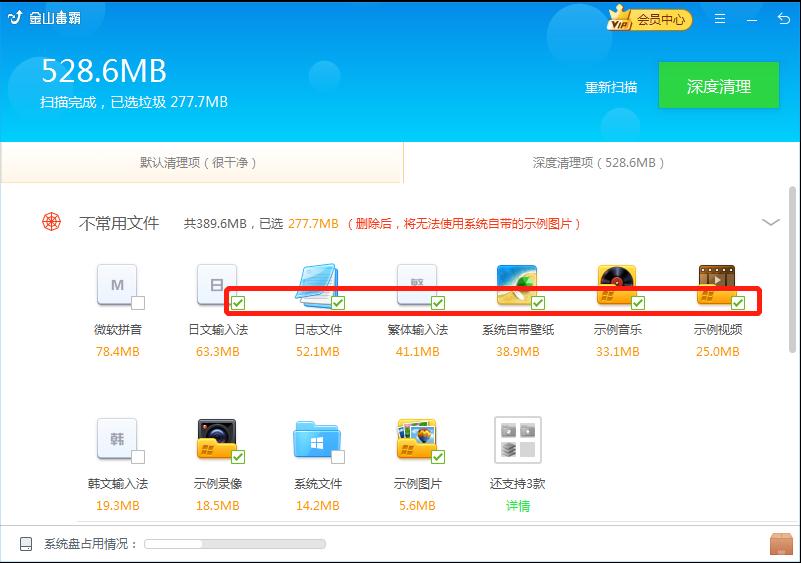Screen dimensions: 801x563
Task: Open the VIP 会员中心 crown badge
Action: (649, 19)
